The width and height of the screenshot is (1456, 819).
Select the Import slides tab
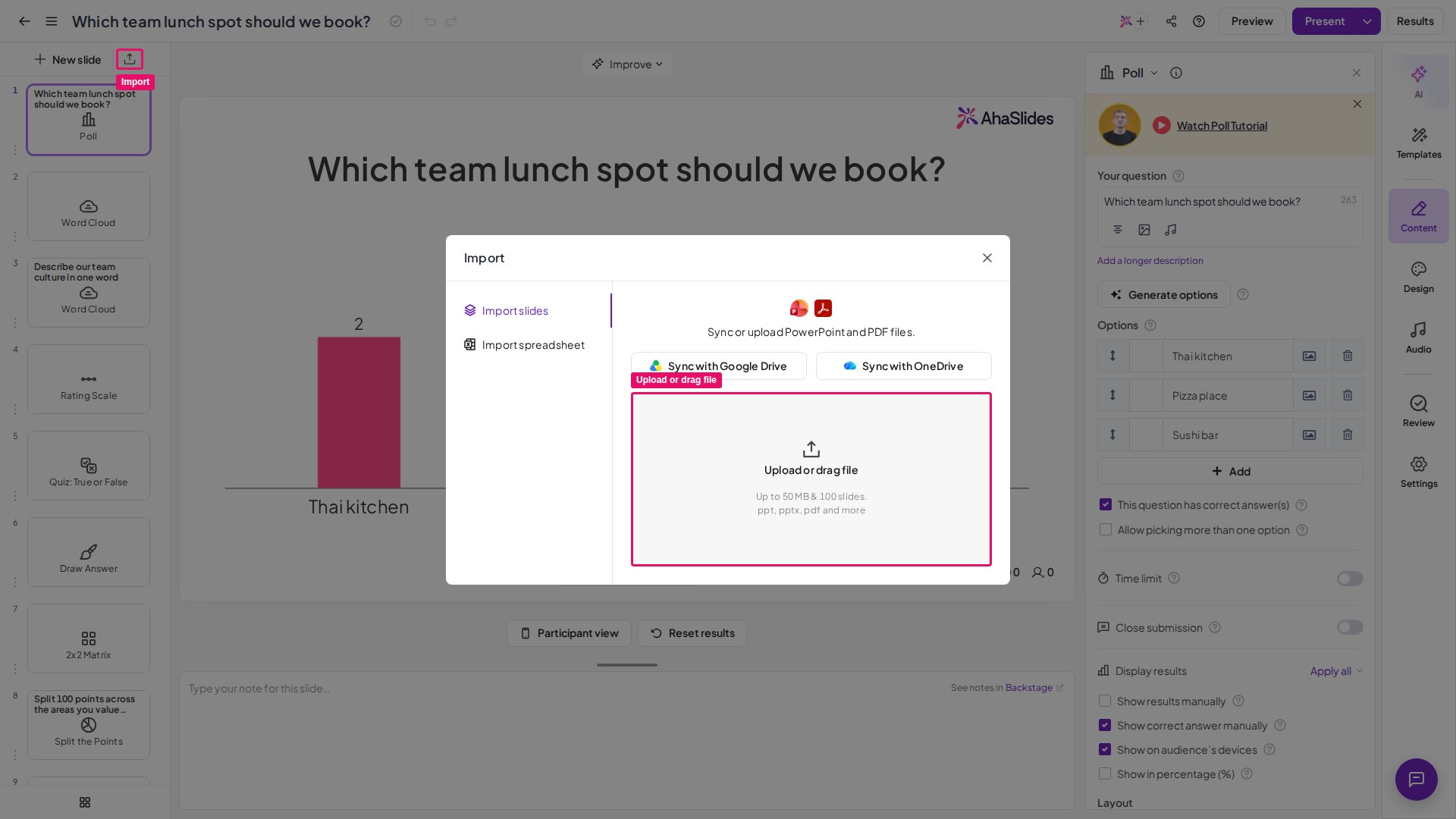click(x=529, y=311)
